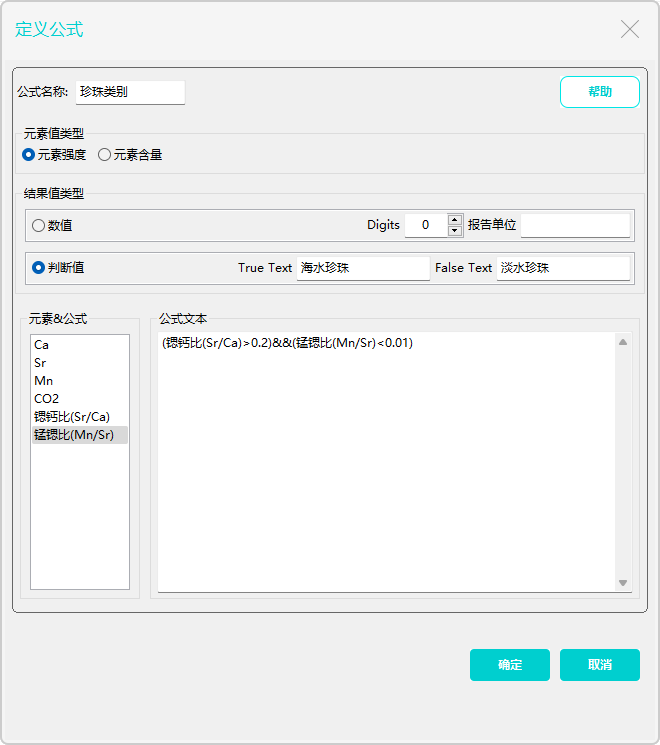Confirm with the 确定 button

[510, 665]
